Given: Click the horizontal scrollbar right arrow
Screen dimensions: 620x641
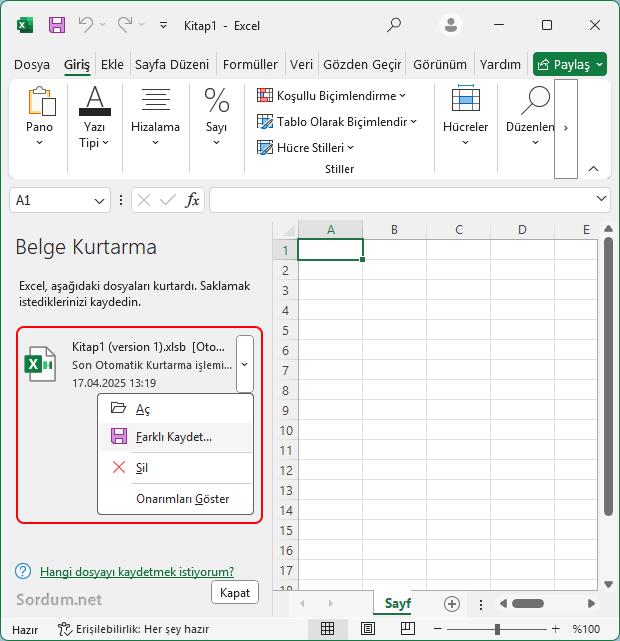Looking at the screenshot, I should (591, 603).
